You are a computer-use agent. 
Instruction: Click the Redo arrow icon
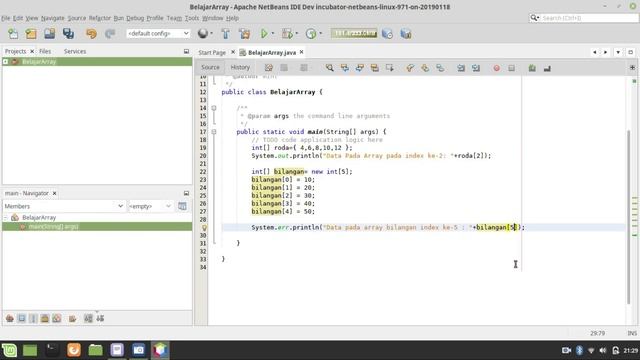click(109, 34)
